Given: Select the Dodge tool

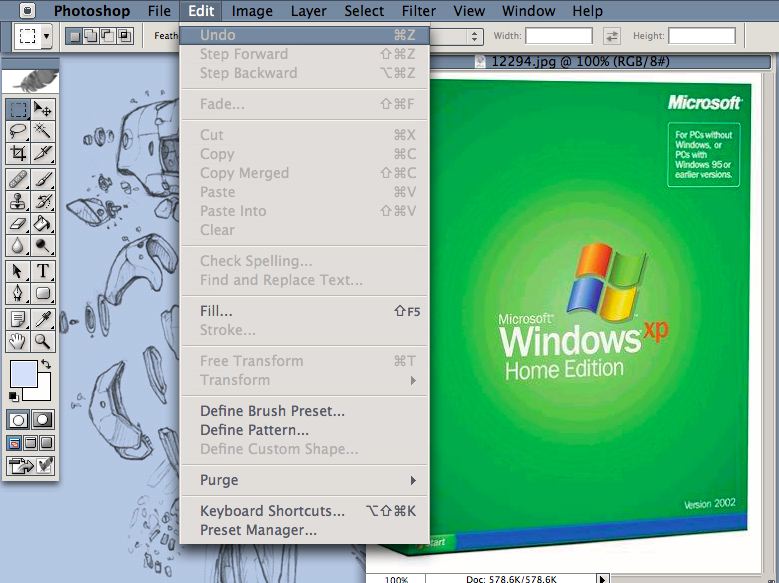Looking at the screenshot, I should [x=43, y=246].
